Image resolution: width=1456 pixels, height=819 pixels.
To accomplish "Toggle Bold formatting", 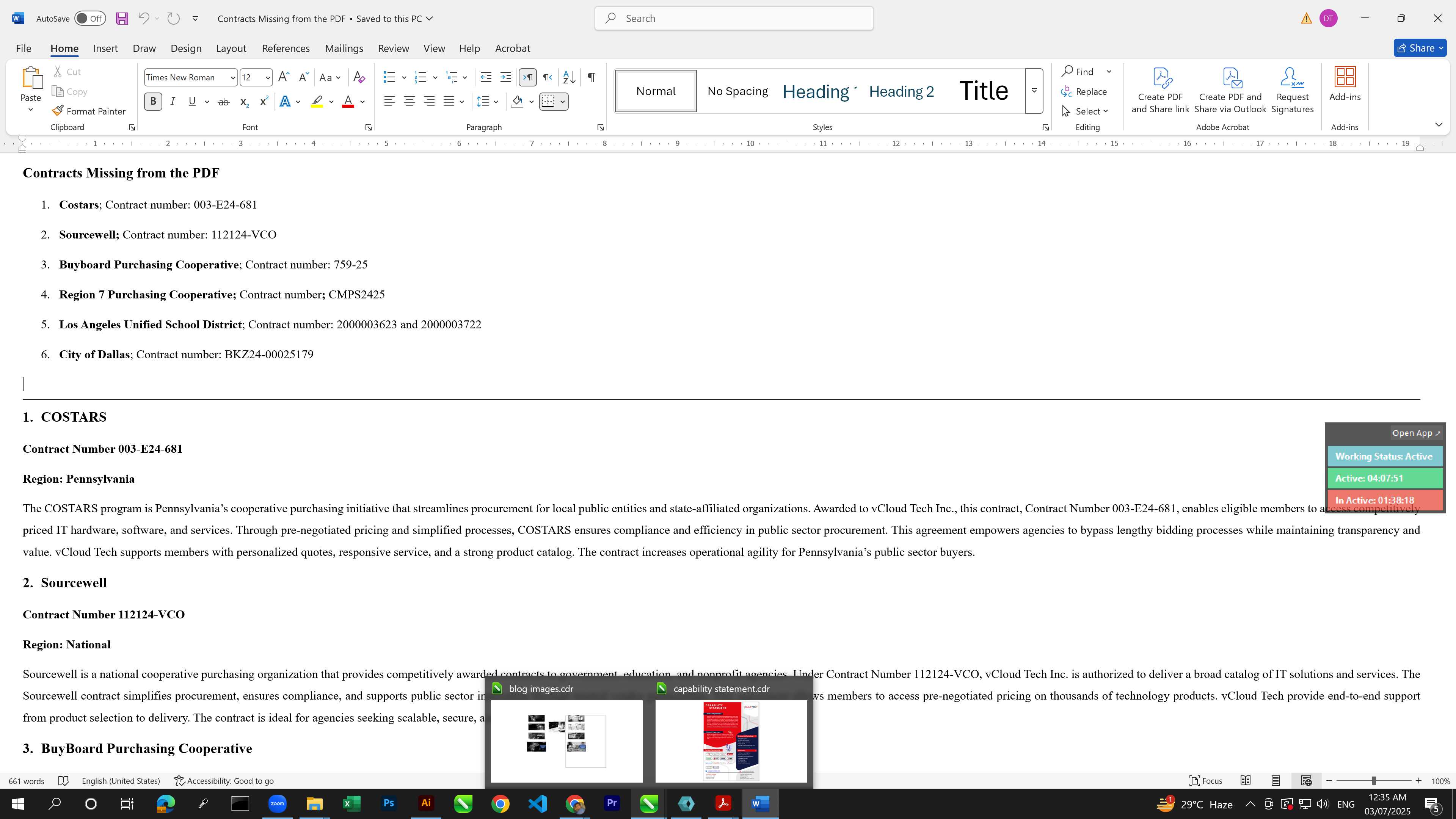I will (x=152, y=101).
